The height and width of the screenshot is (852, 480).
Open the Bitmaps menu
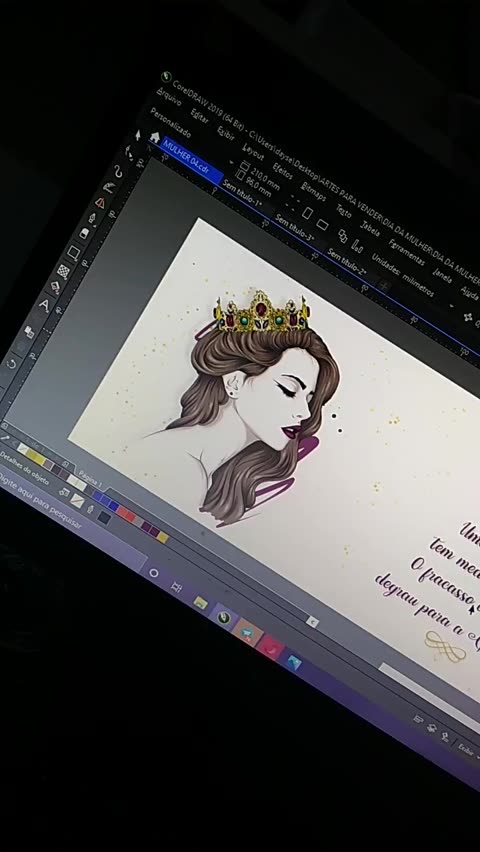[x=314, y=191]
